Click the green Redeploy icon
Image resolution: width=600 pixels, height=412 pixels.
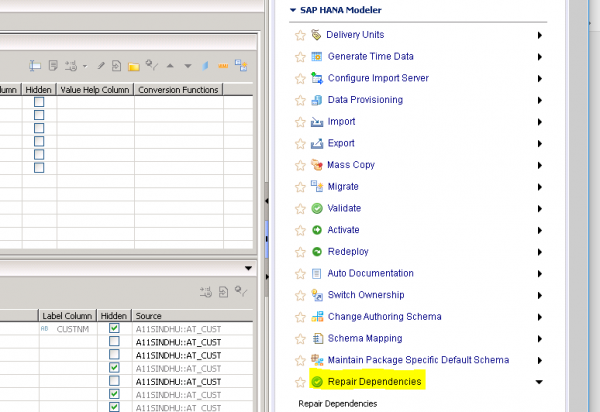[317, 252]
